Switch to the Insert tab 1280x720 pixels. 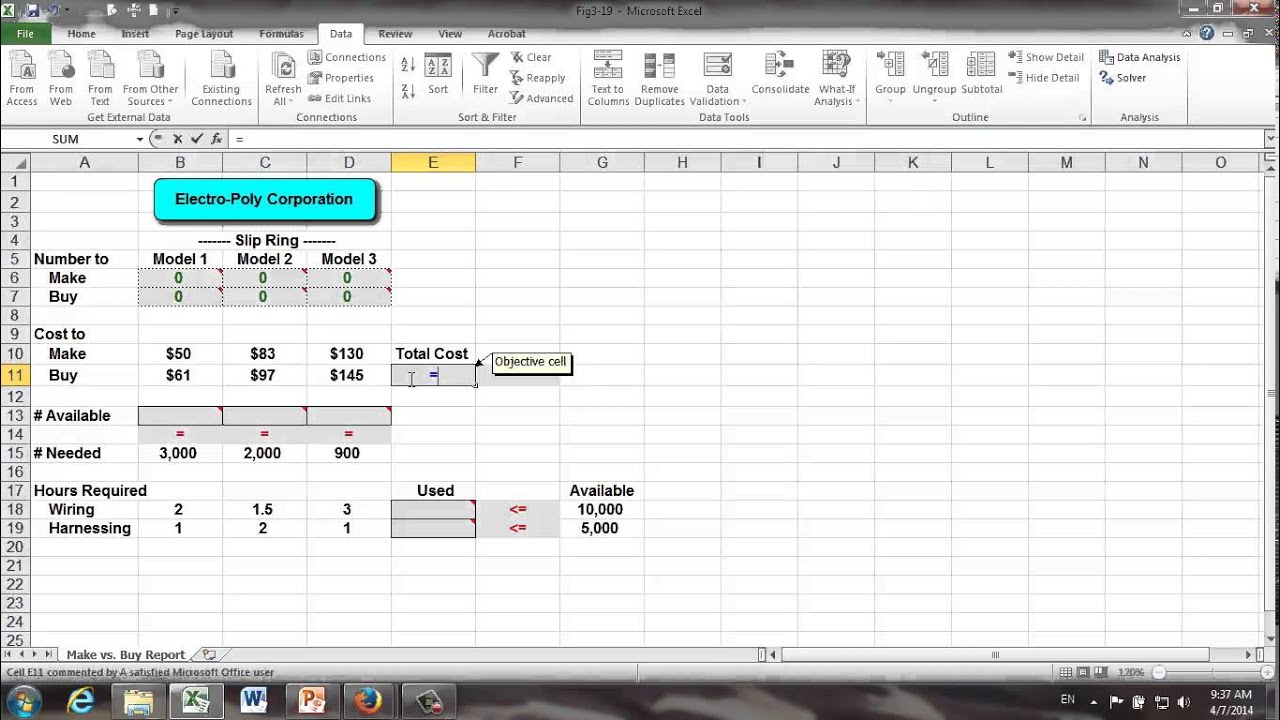tap(135, 33)
